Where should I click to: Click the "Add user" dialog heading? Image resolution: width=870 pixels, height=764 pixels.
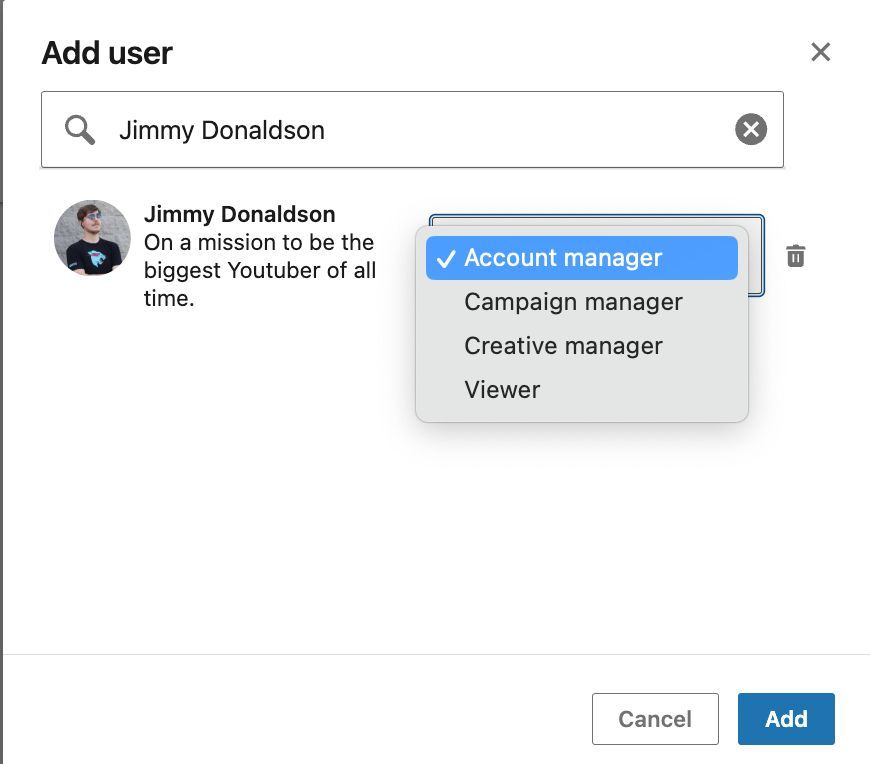(107, 53)
